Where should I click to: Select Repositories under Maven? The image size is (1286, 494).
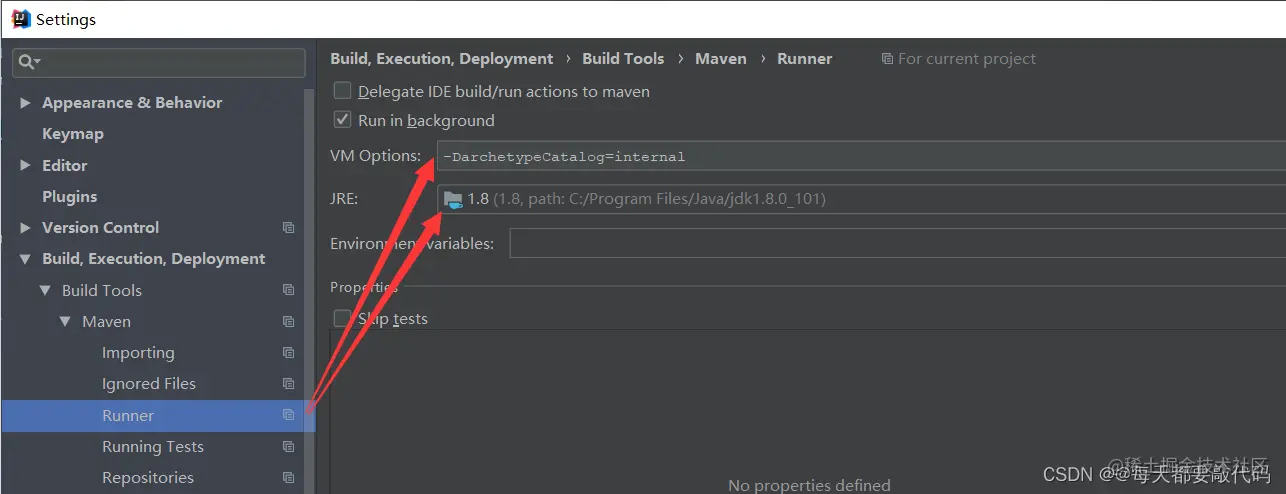pyautogui.click(x=148, y=478)
